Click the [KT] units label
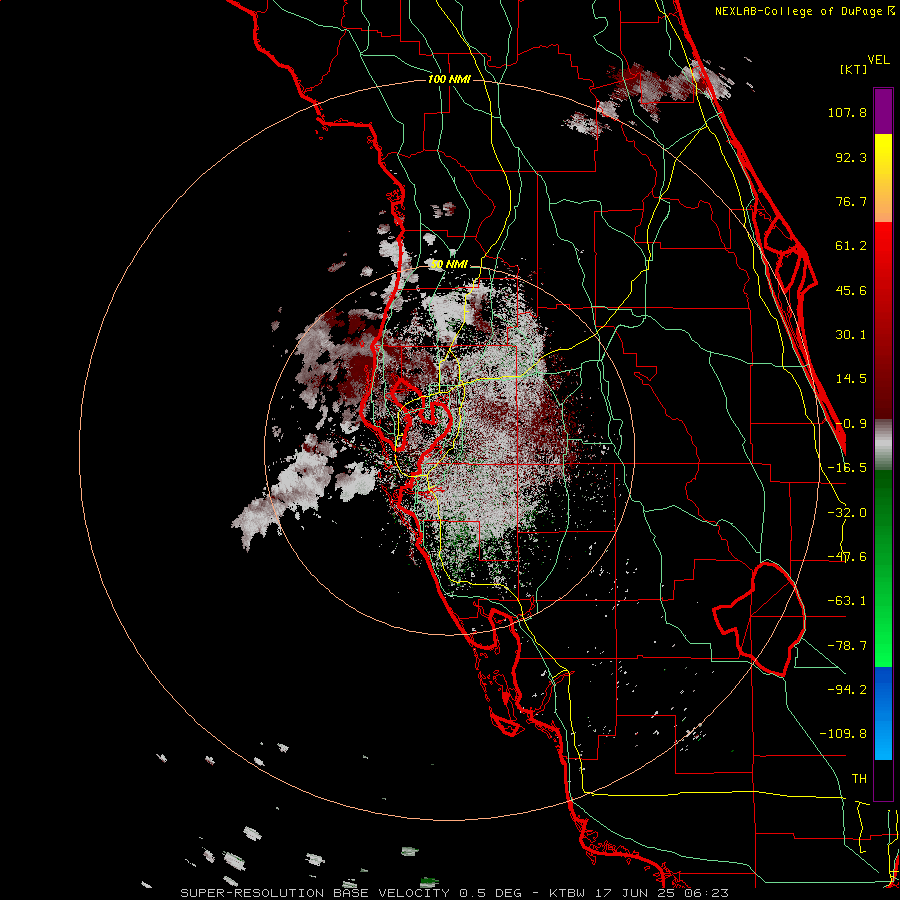The height and width of the screenshot is (900, 900). point(854,69)
